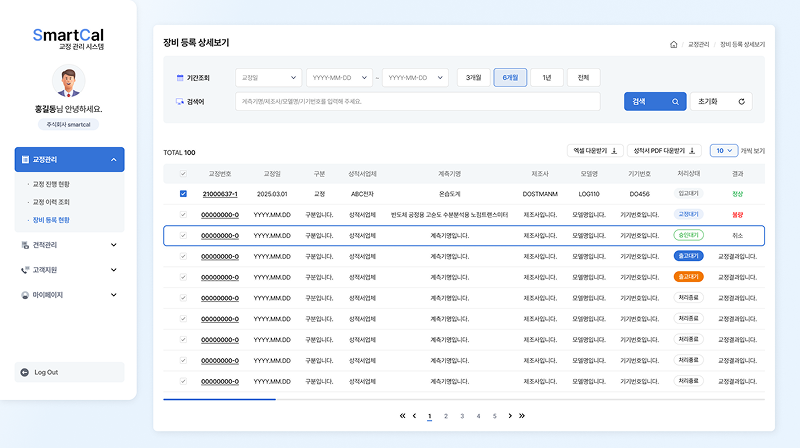
Task: Click the refresh icon in 초기화 button
Action: [x=741, y=101]
